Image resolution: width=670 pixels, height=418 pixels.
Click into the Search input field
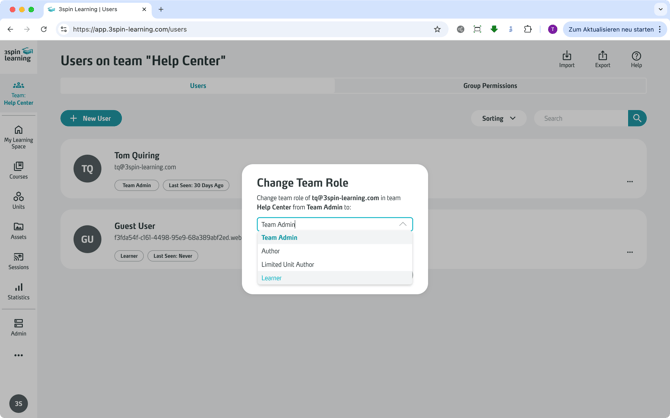[x=581, y=118]
